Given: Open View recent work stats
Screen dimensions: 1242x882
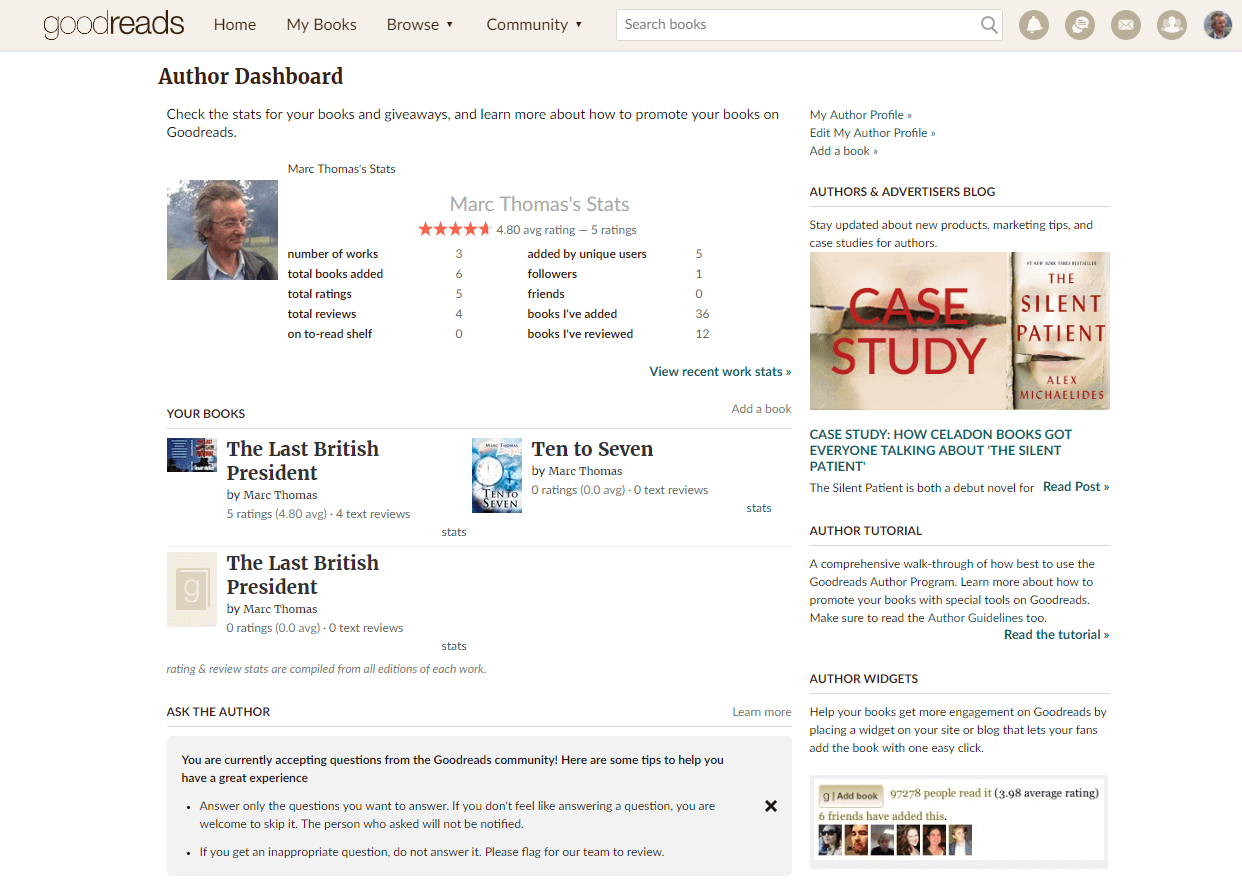Looking at the screenshot, I should click(x=720, y=371).
